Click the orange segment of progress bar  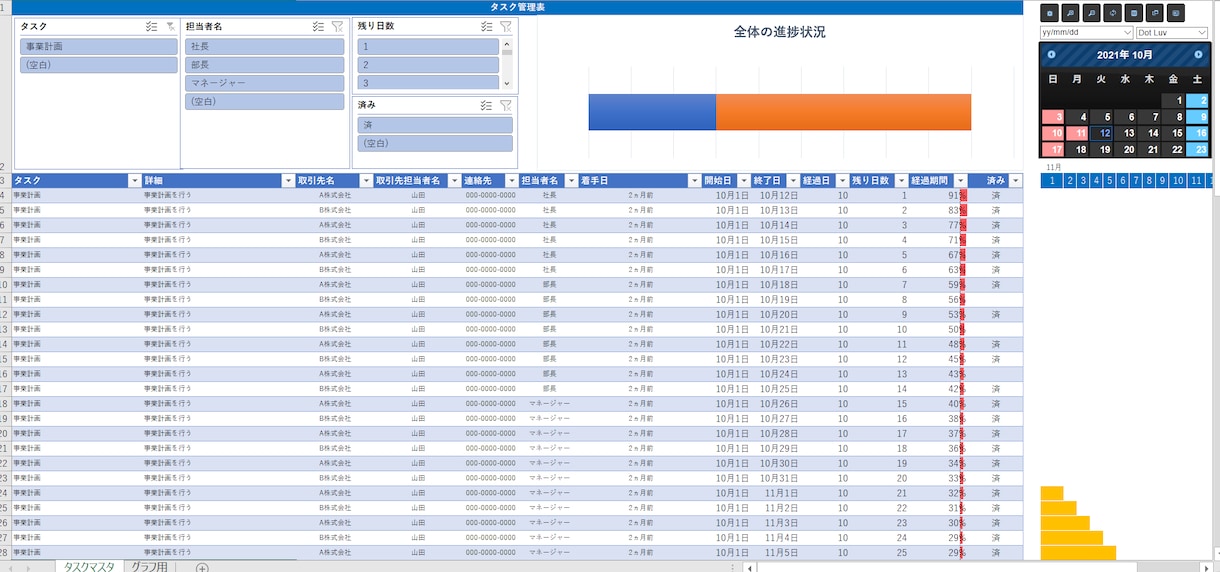[843, 112]
